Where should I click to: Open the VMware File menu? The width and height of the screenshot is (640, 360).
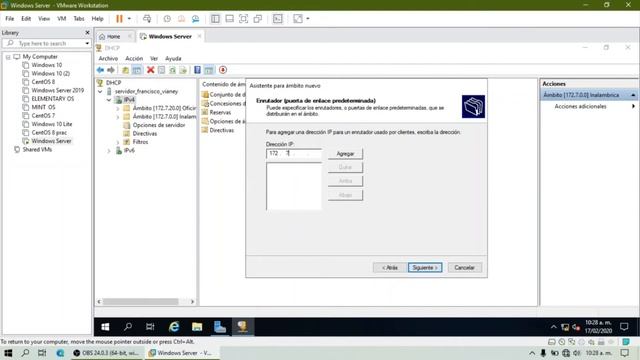click(9, 19)
